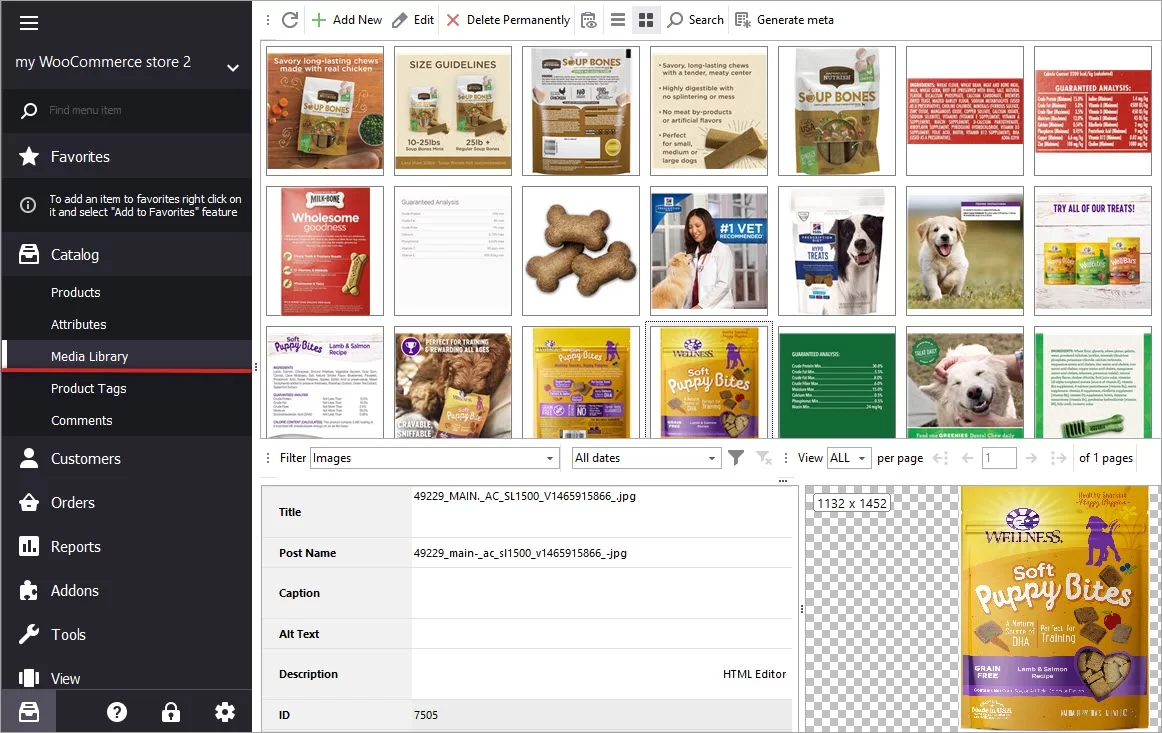Open the Images filter dropdown
Viewport: 1162px width, 733px height.
(434, 457)
